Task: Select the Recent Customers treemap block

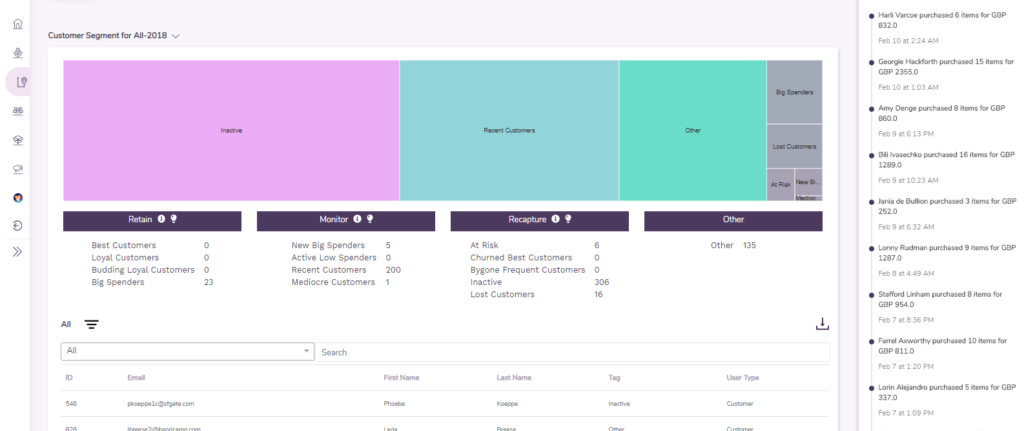Action: tap(509, 130)
